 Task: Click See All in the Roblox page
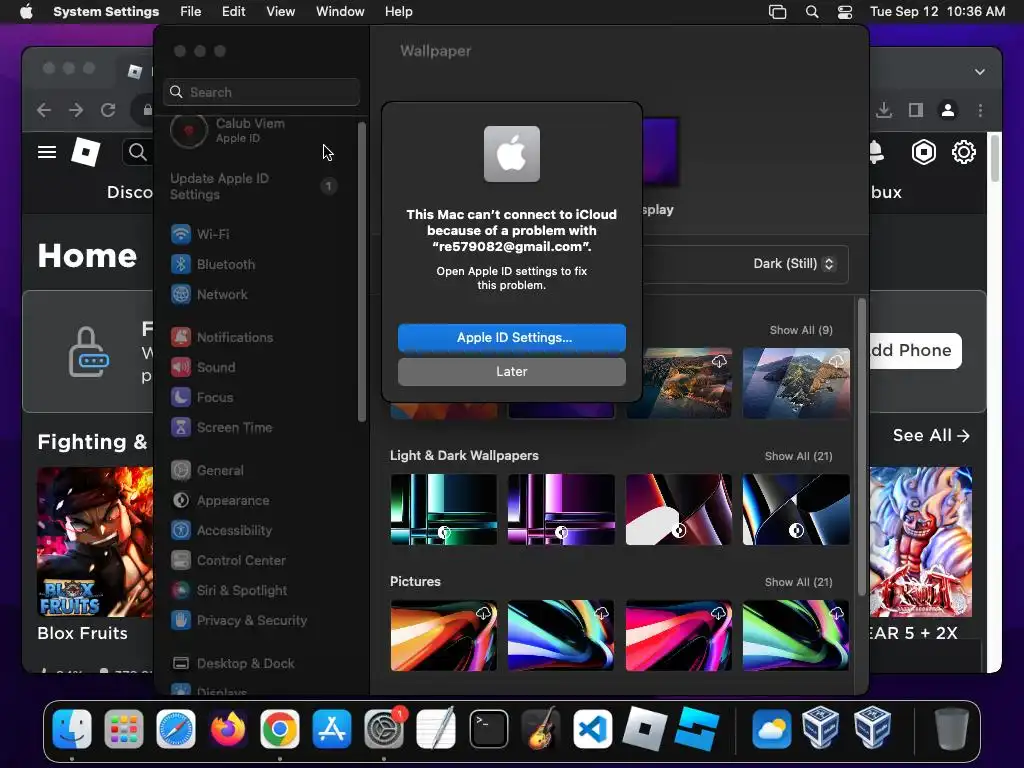pyautogui.click(x=931, y=436)
